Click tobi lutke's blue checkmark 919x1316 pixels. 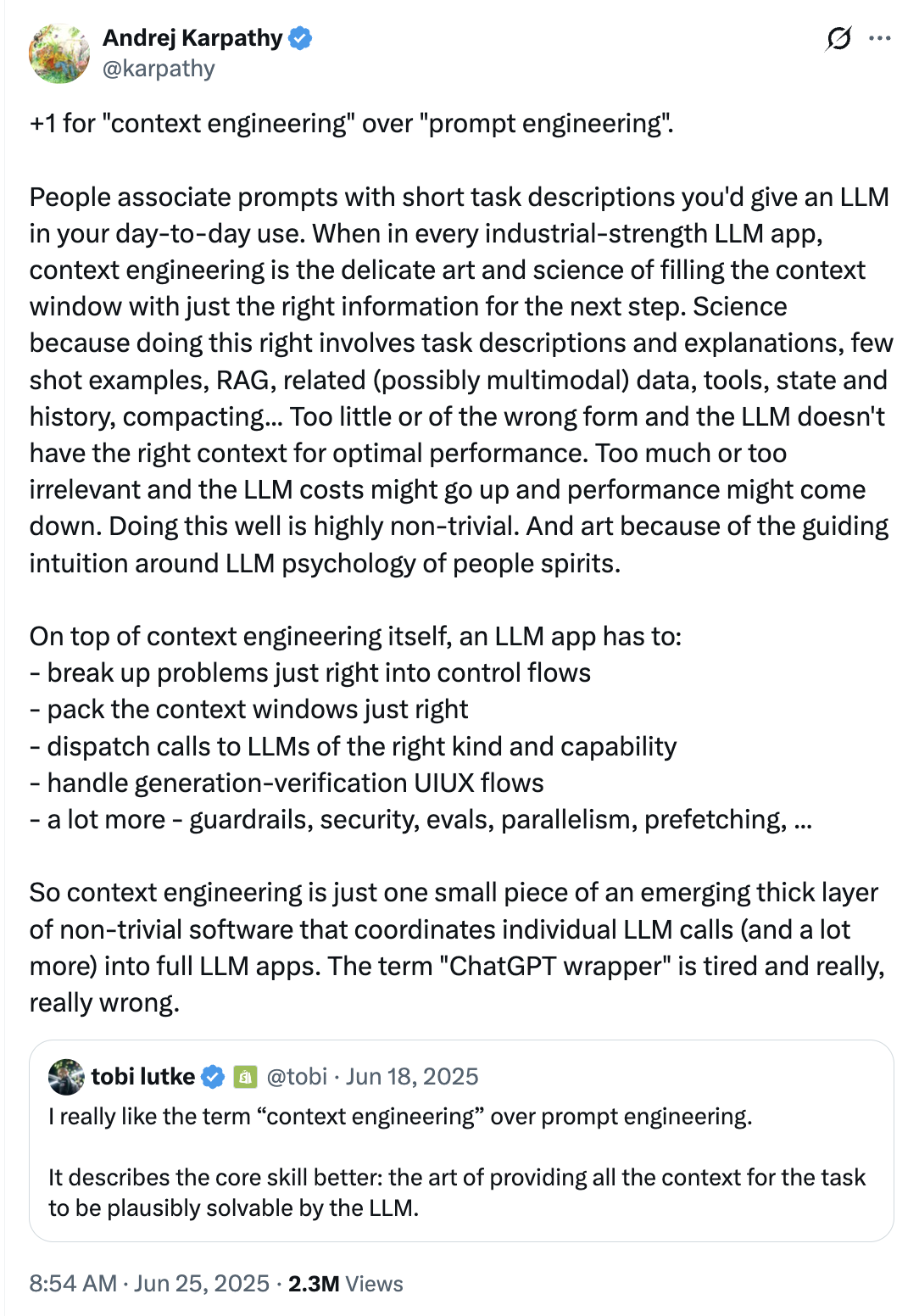212,1075
